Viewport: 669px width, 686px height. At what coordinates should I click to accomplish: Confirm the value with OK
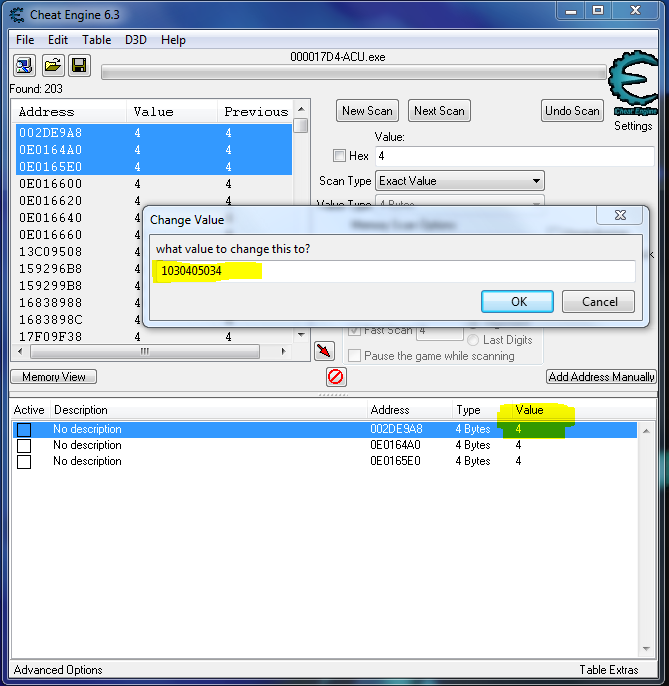tap(518, 301)
